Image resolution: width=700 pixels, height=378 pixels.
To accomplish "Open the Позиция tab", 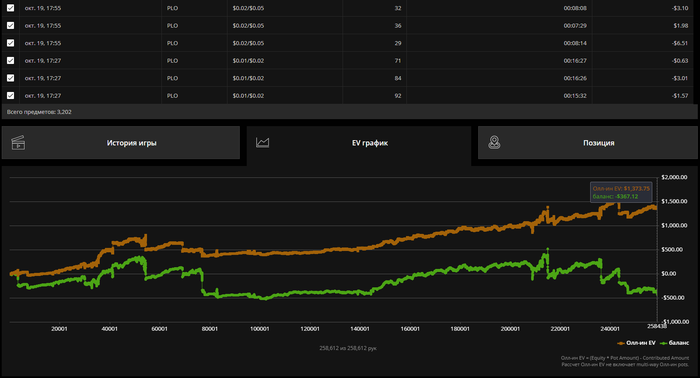I will tap(588, 143).
